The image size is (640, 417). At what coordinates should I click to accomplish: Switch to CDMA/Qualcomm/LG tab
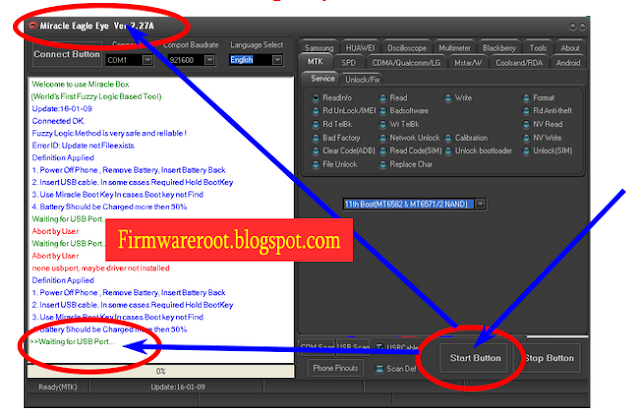[406, 63]
